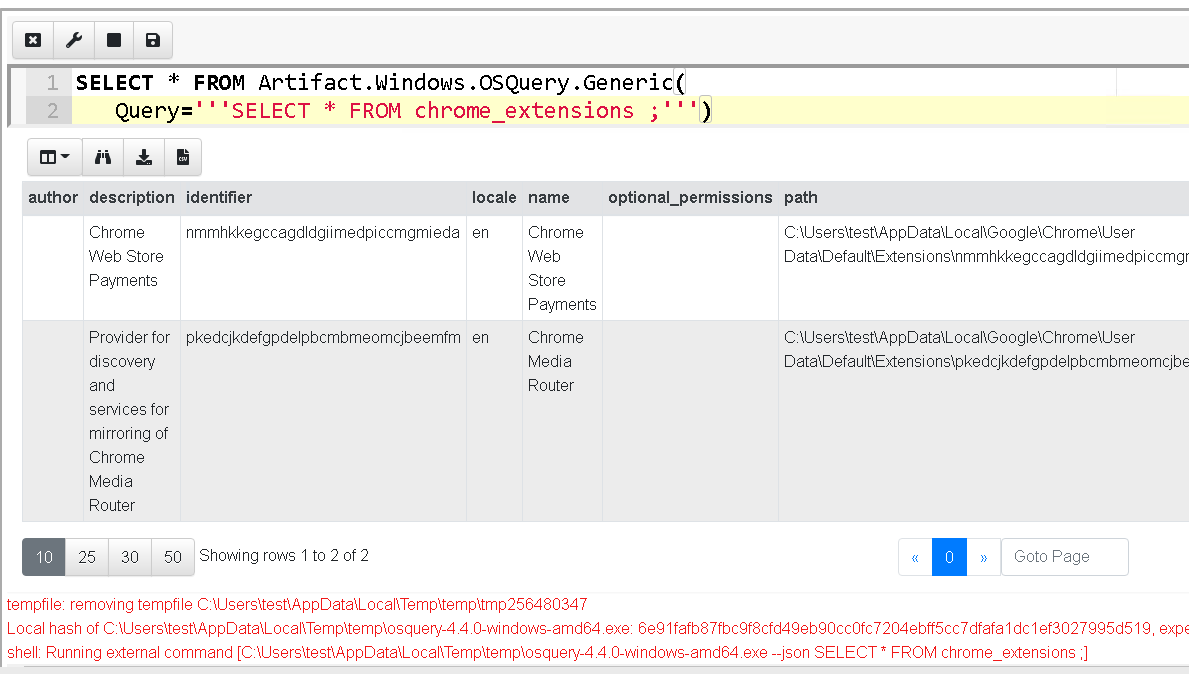Set page size to 30 rows
This screenshot has width=1189, height=674.
[130, 557]
